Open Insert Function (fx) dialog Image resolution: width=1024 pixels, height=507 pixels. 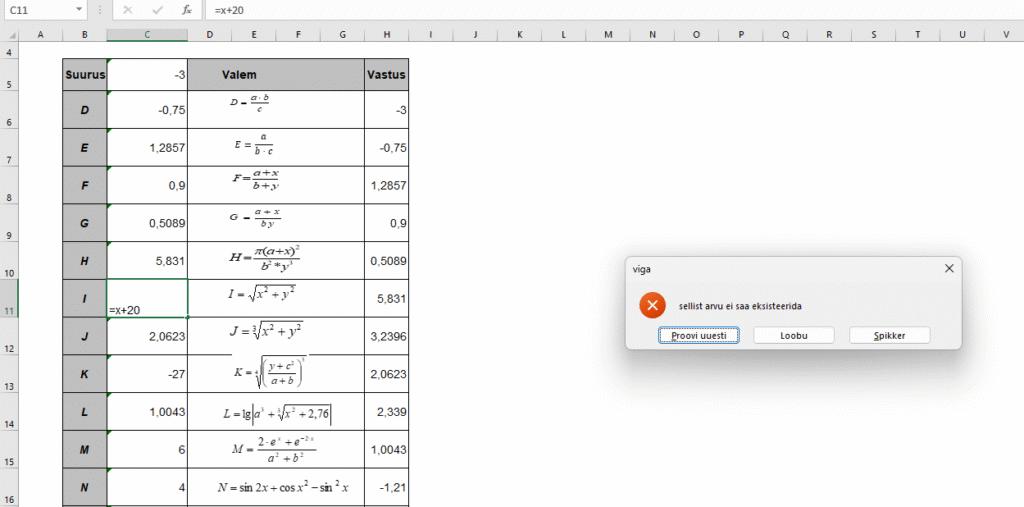point(186,10)
